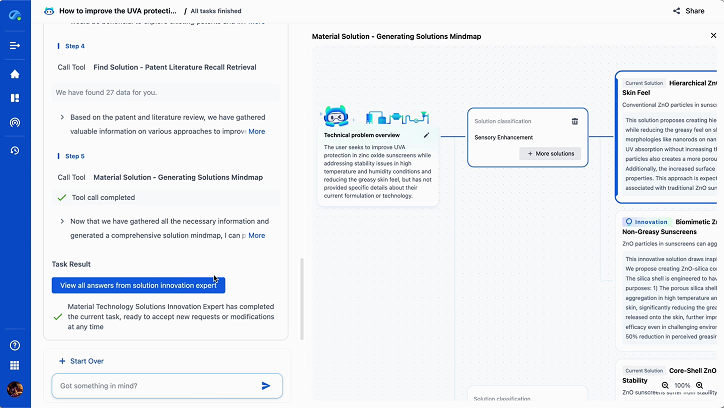Click Start Over
The image size is (724, 408).
[x=81, y=361]
